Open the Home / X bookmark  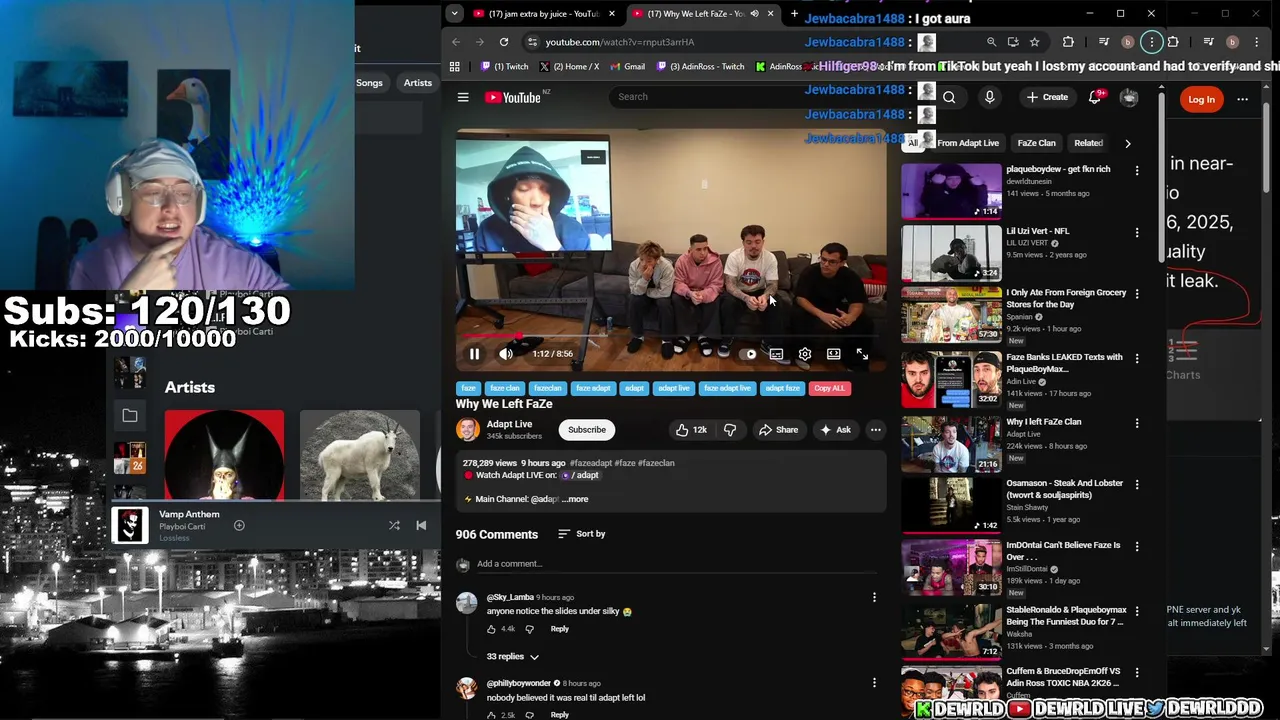[569, 67]
